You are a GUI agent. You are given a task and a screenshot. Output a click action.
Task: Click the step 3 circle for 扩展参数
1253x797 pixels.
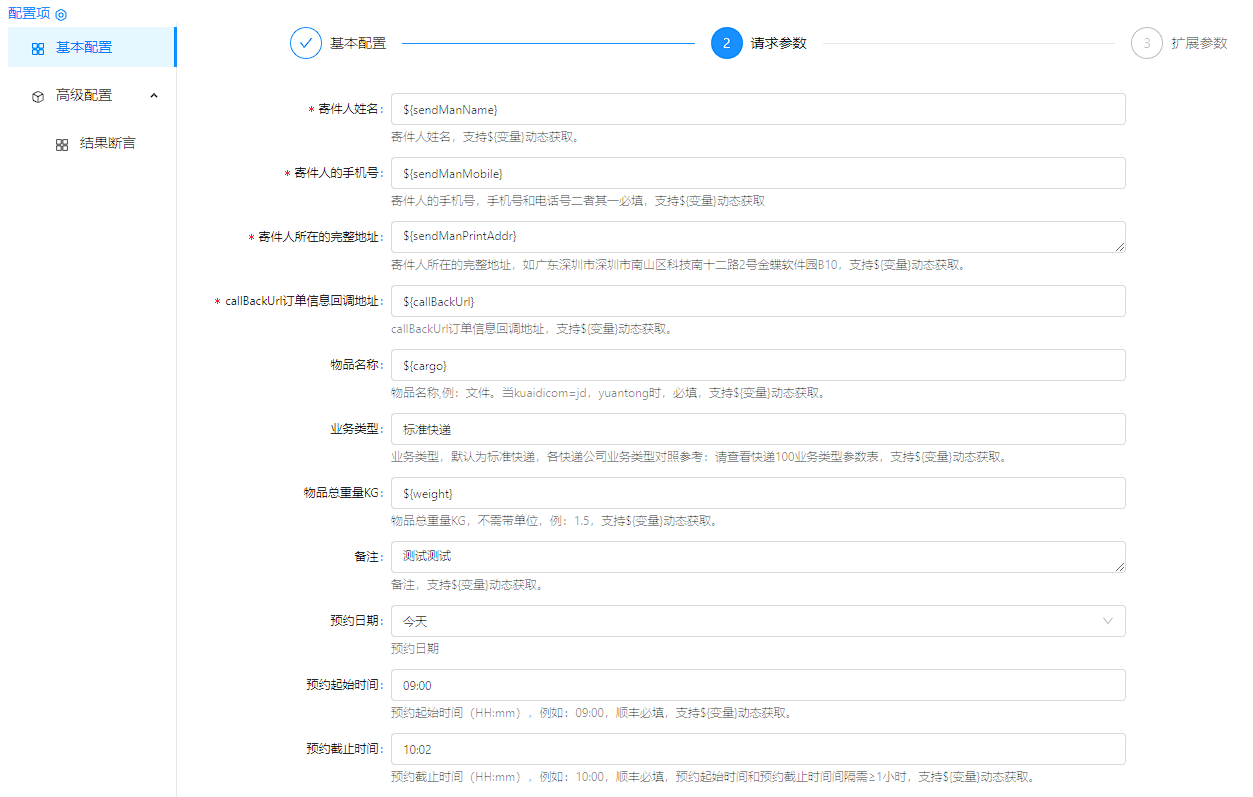click(x=1146, y=44)
